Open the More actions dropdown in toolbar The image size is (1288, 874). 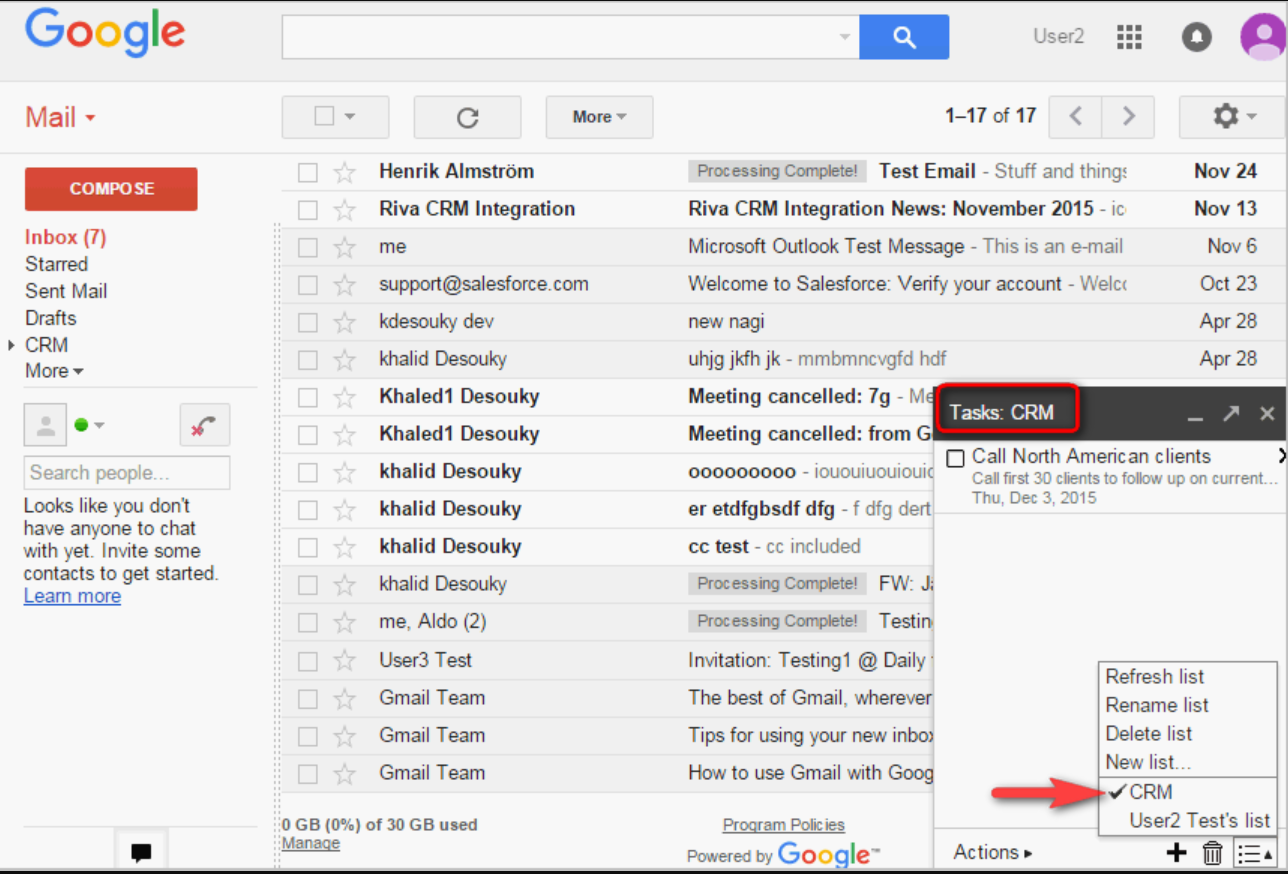point(599,117)
